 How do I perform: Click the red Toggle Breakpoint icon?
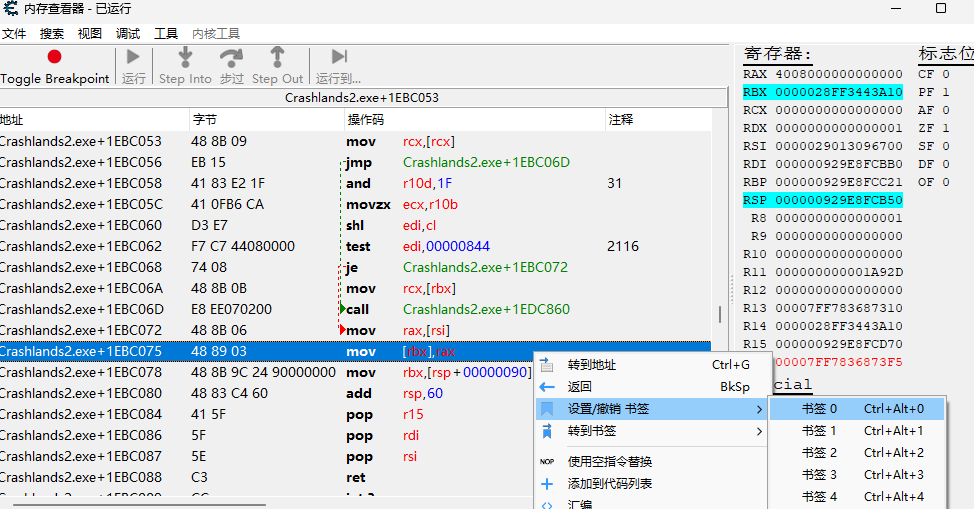55,57
